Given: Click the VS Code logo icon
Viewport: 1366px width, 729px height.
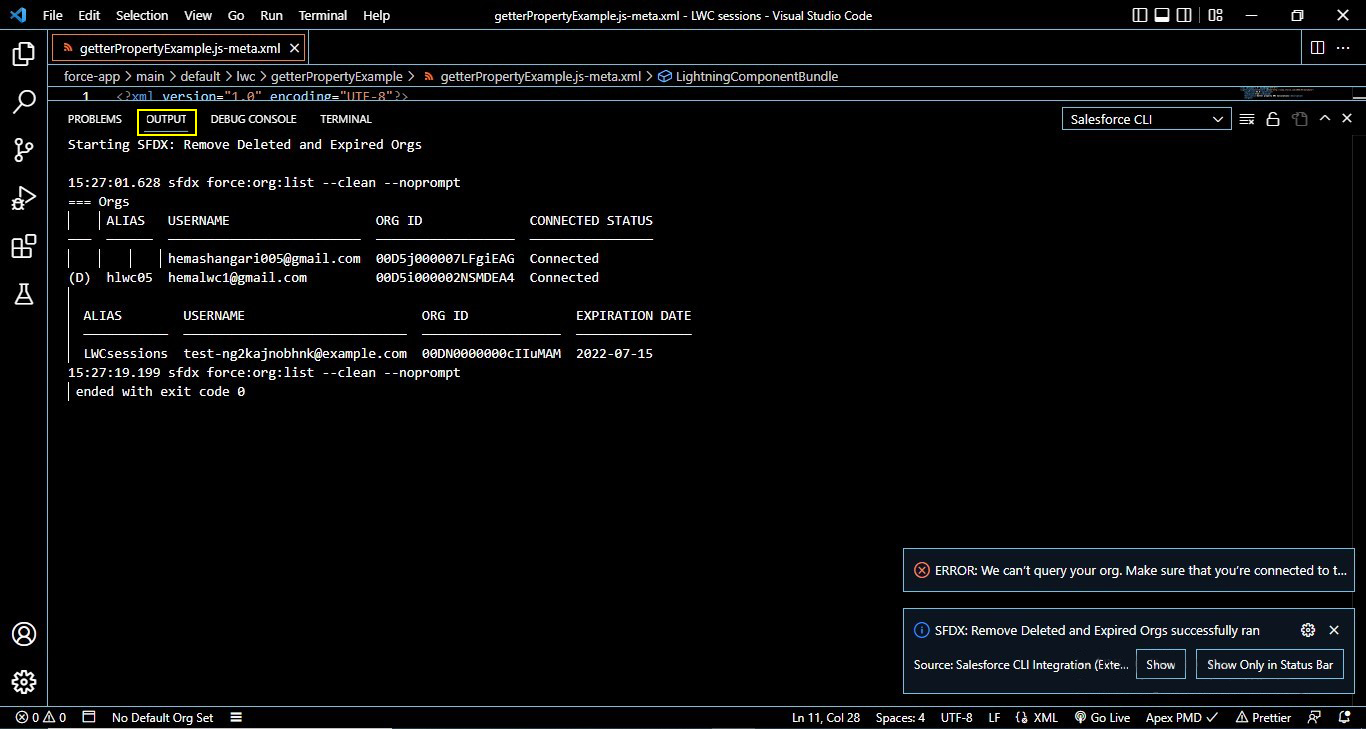Looking at the screenshot, I should [x=17, y=16].
